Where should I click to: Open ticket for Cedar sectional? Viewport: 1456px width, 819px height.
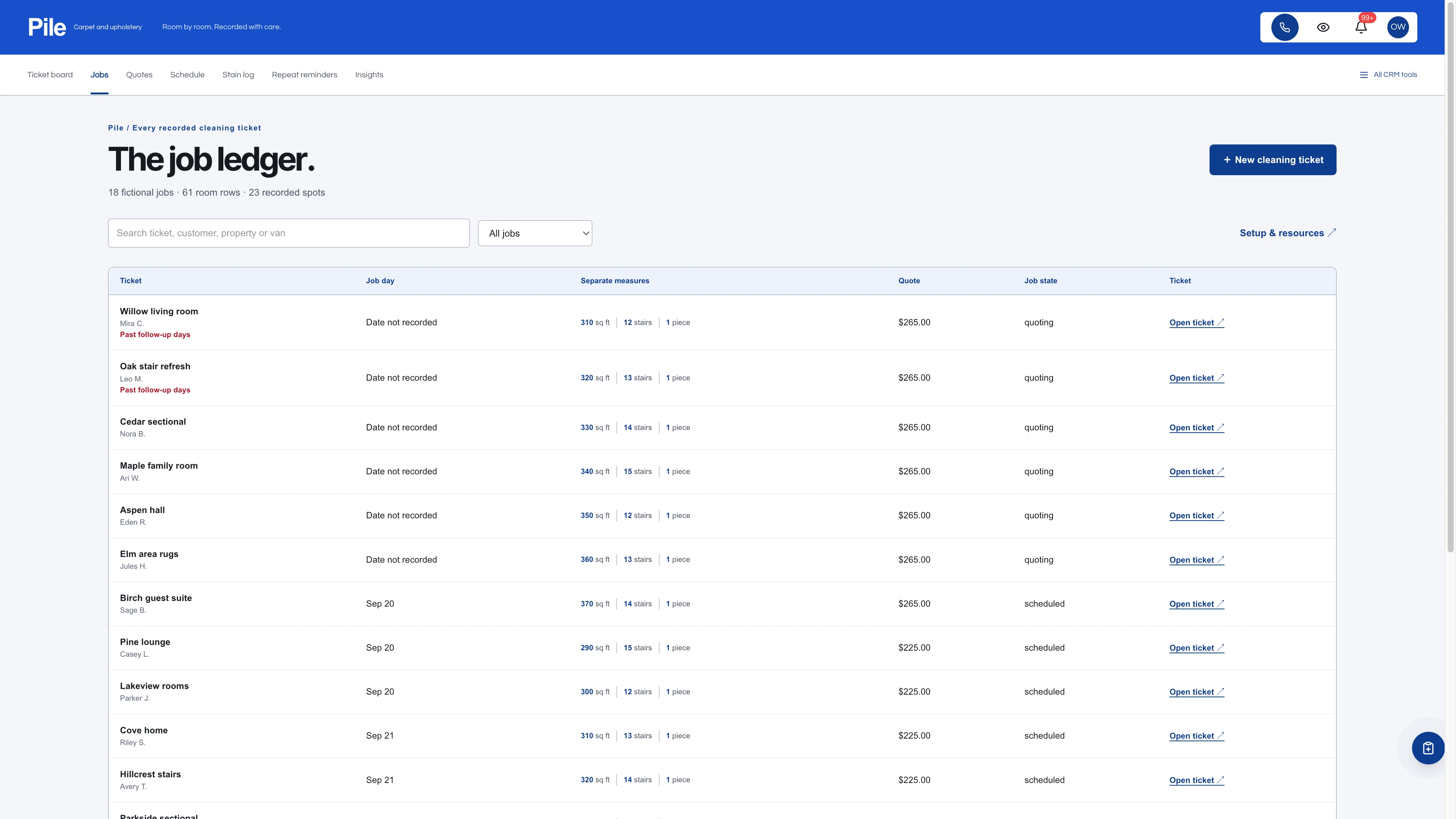click(x=1197, y=428)
